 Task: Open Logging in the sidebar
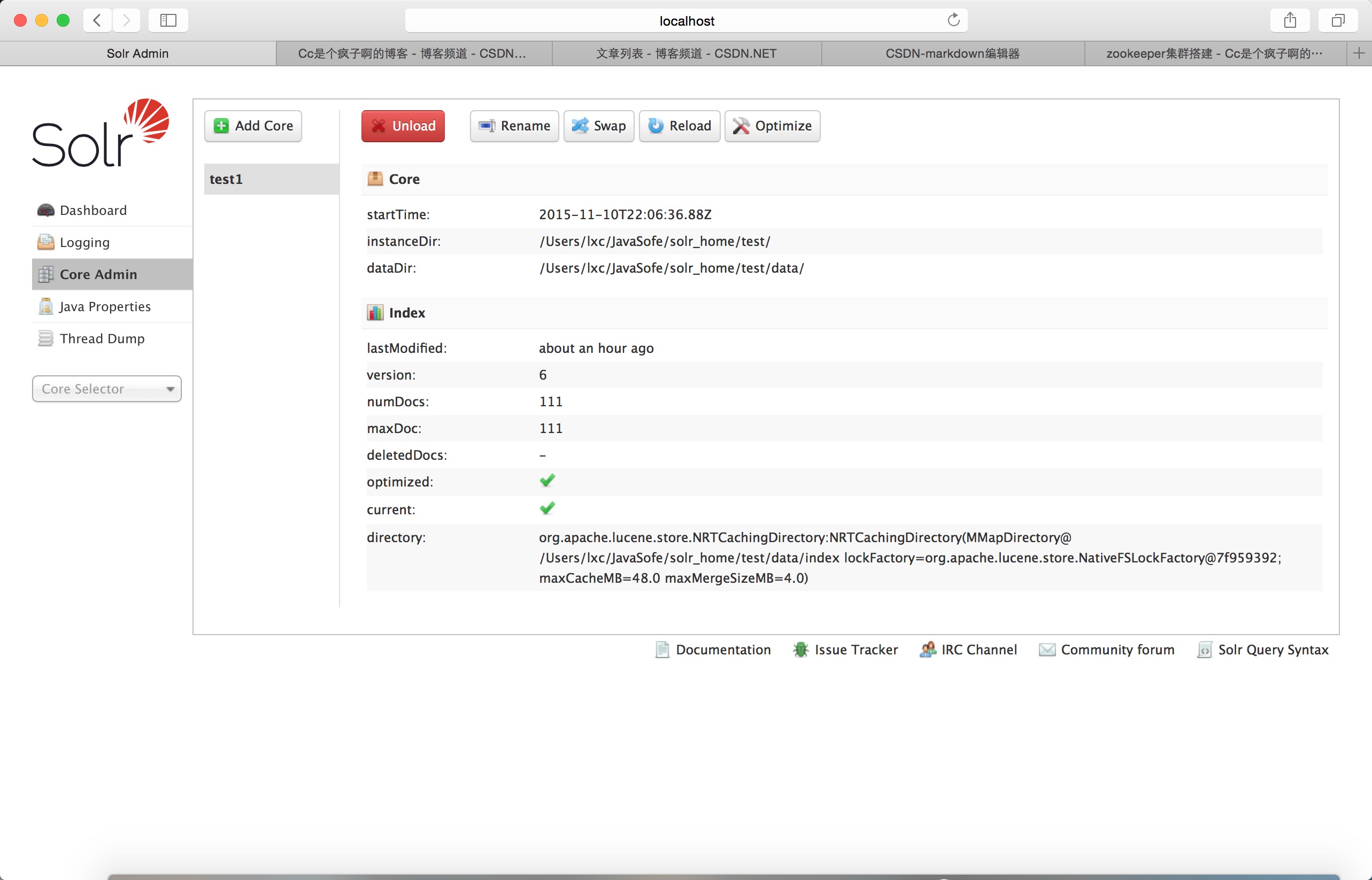pyautogui.click(x=112, y=242)
